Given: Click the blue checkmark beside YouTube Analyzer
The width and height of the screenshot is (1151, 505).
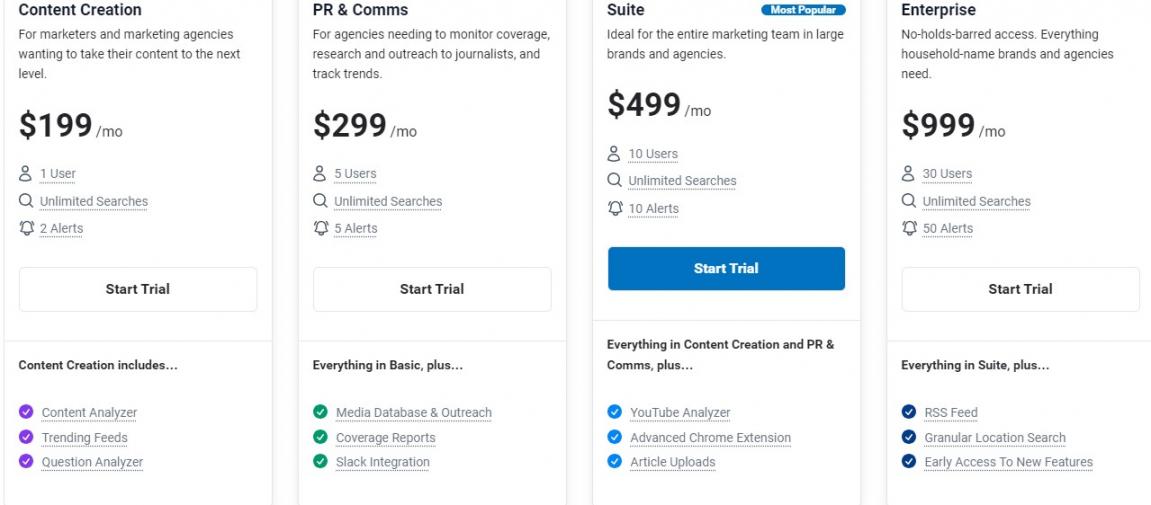Looking at the screenshot, I should pyautogui.click(x=614, y=412).
